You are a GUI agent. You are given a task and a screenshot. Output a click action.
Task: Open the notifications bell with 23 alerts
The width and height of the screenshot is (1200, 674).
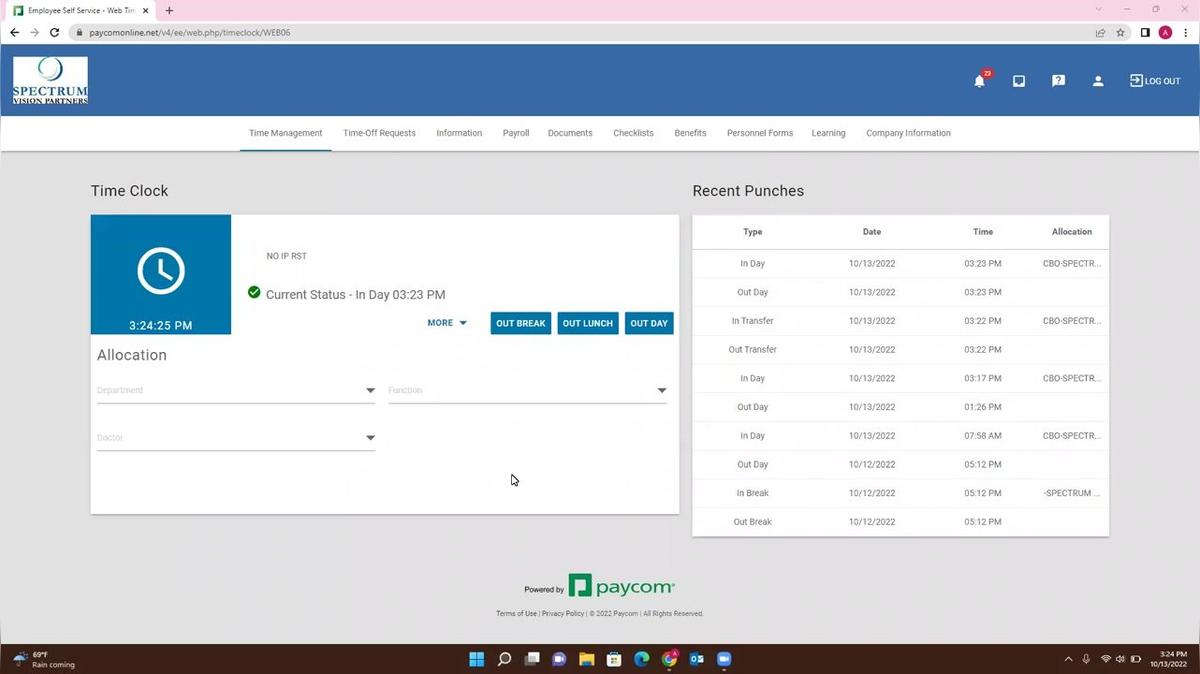(x=978, y=81)
